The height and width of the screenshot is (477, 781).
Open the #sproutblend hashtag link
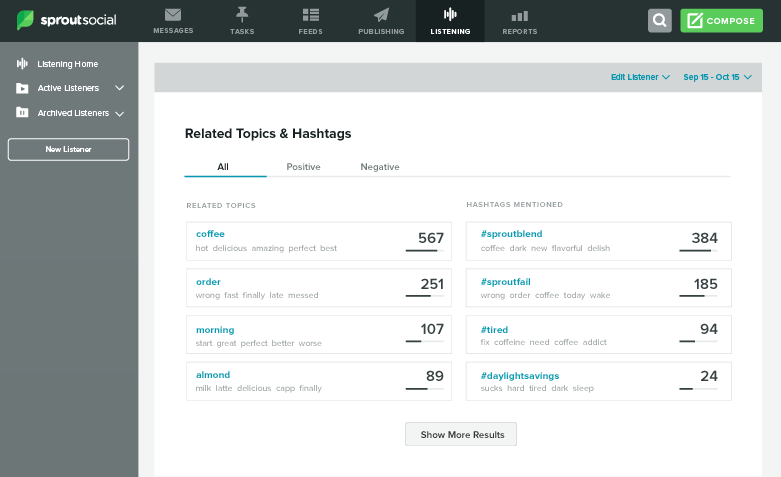[x=512, y=234]
